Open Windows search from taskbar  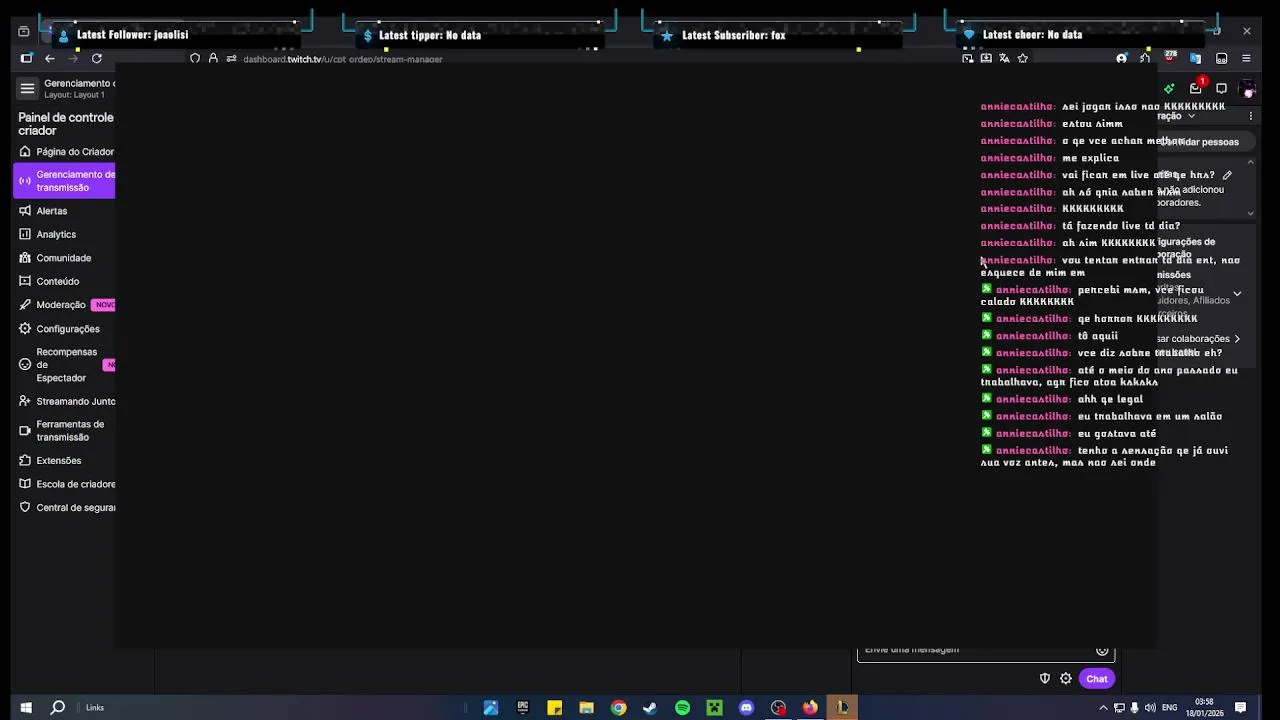tap(58, 707)
